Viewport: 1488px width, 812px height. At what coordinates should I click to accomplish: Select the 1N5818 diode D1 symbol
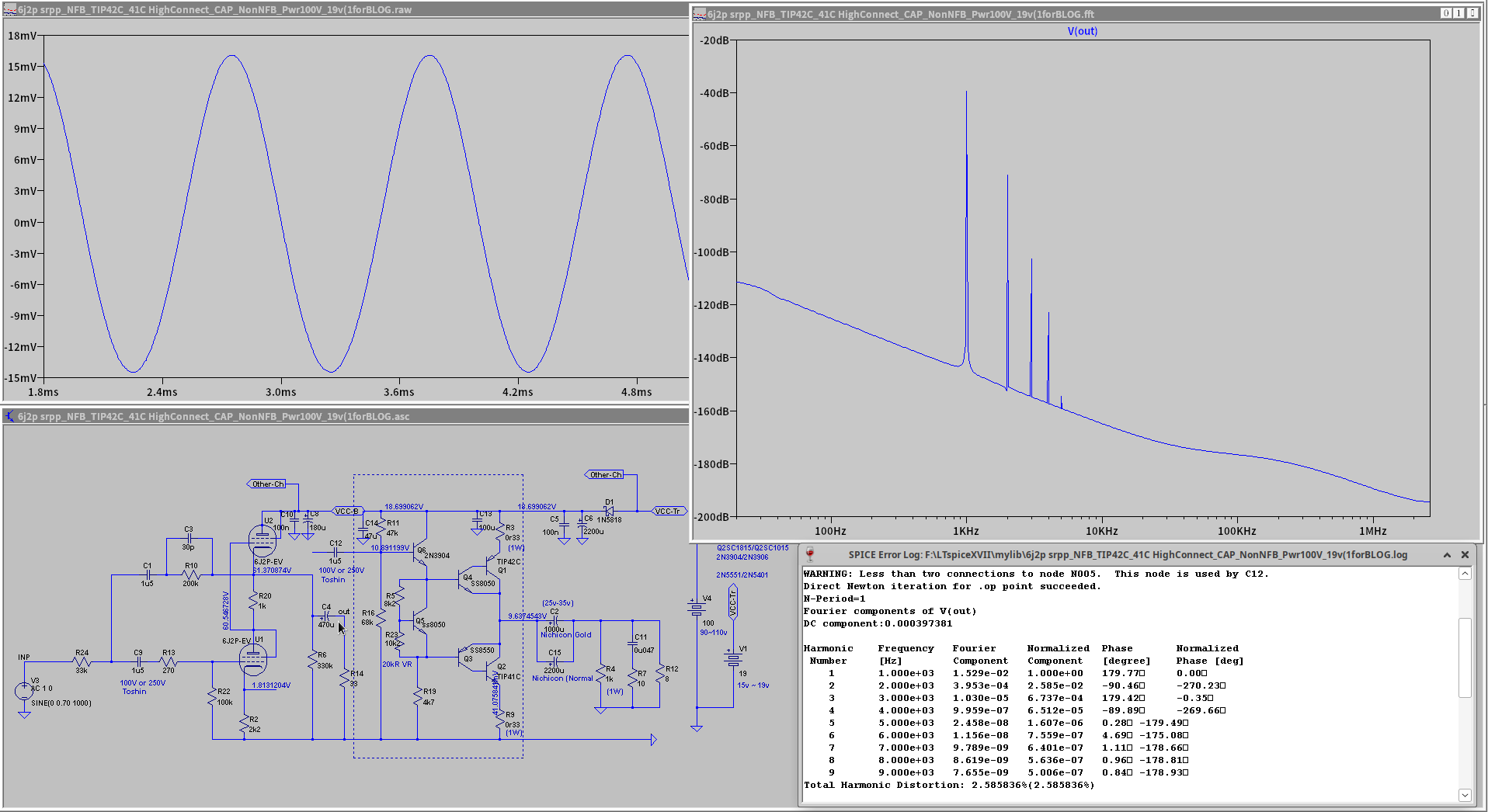tap(609, 511)
